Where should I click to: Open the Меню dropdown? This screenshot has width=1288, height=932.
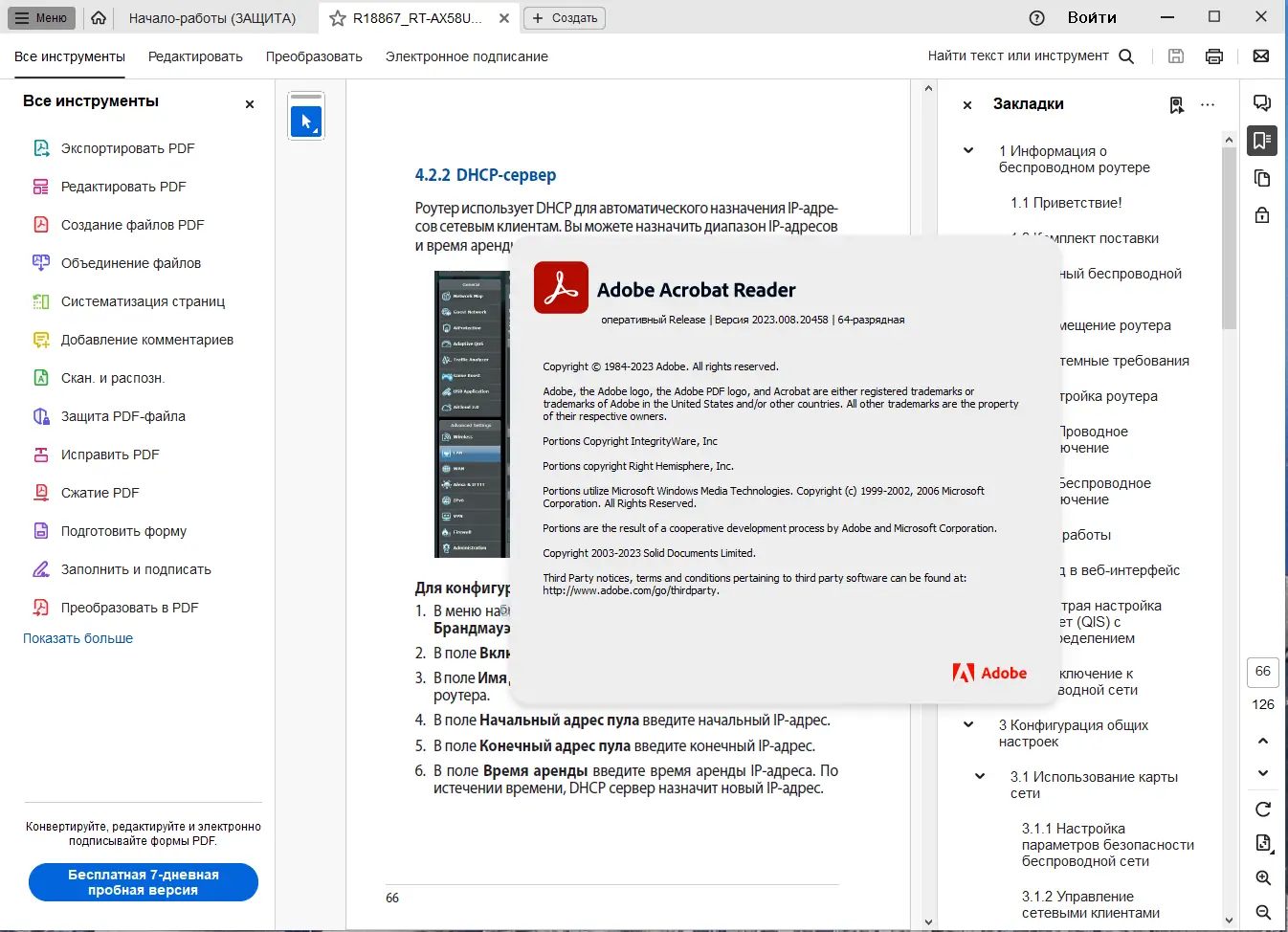[40, 17]
